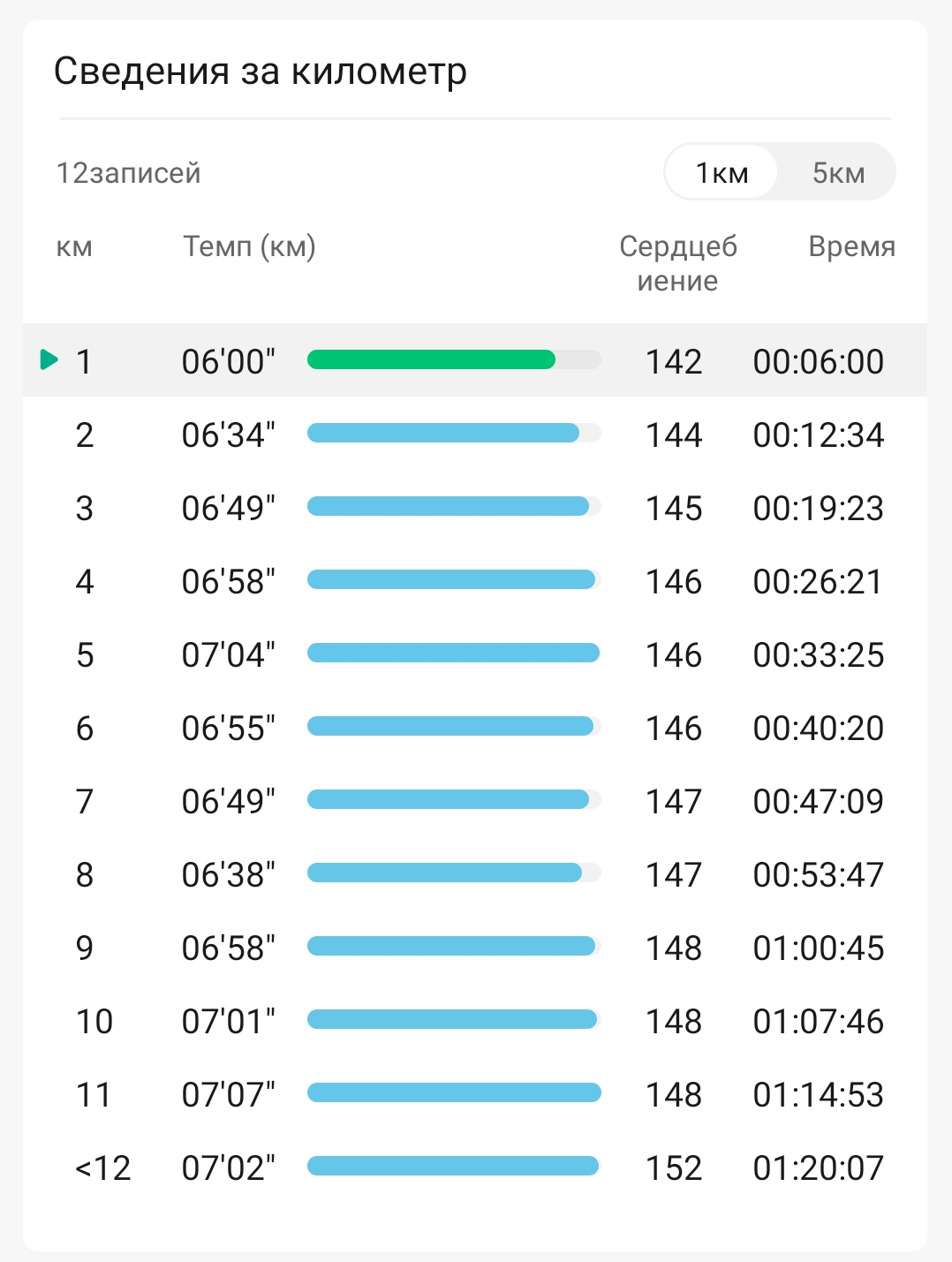Screen dimensions: 952x1262
Task: Select the kilometer 3 time 00:19:23
Action: [818, 508]
